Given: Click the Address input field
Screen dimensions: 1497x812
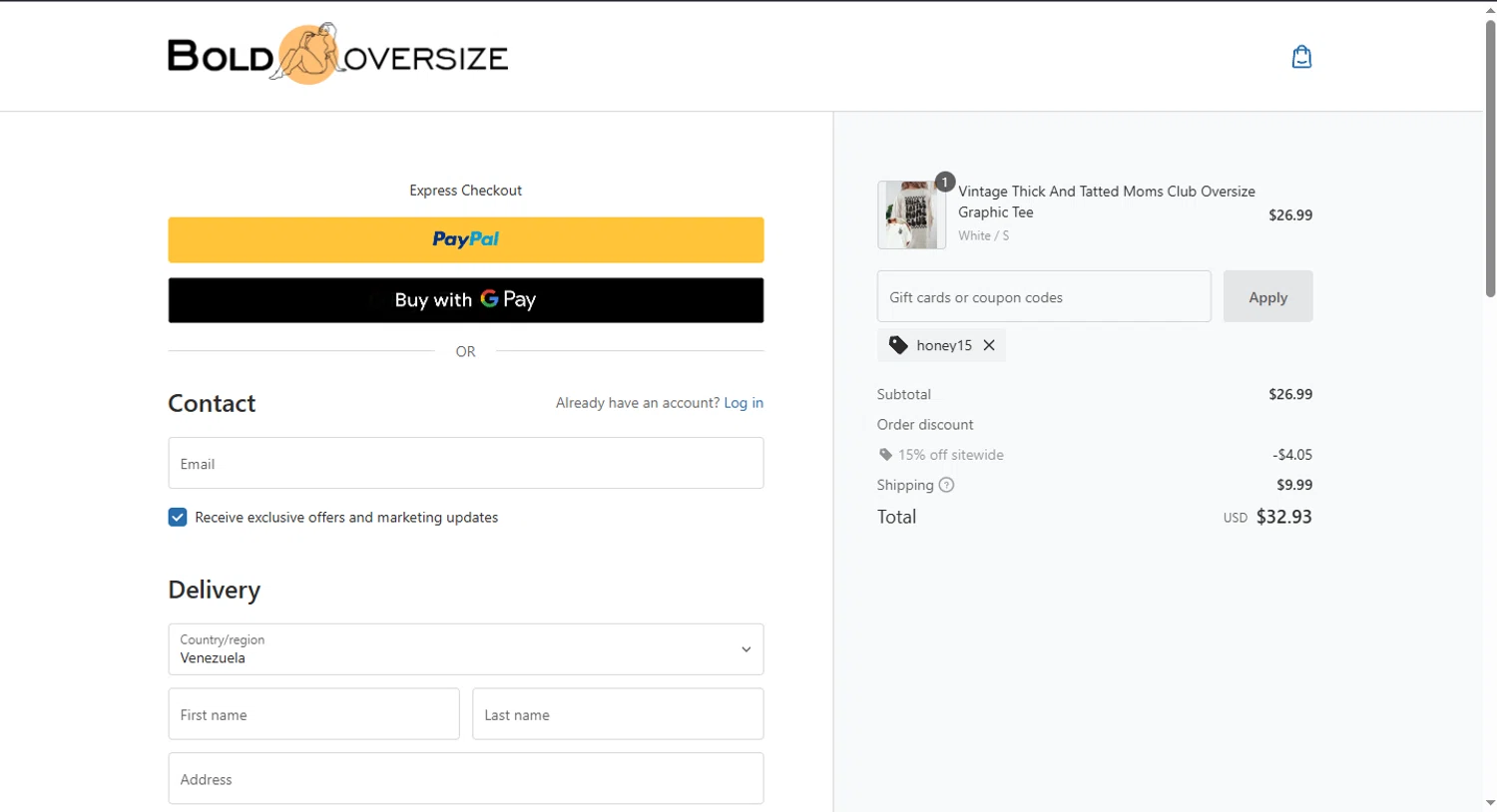Looking at the screenshot, I should 466,778.
